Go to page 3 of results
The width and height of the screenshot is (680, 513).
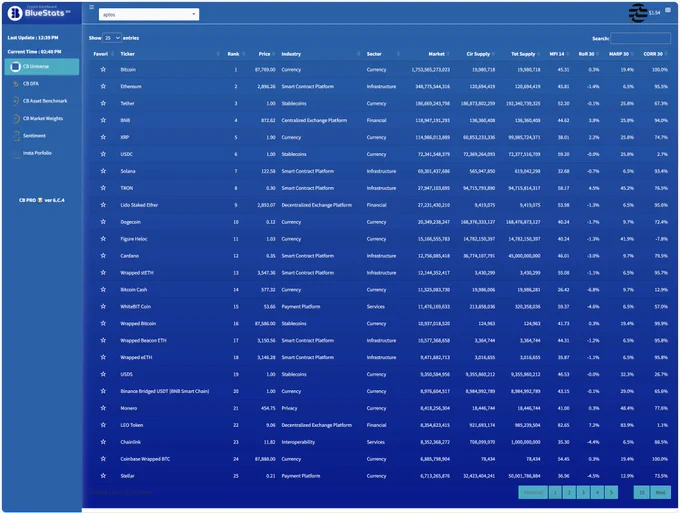coord(583,492)
